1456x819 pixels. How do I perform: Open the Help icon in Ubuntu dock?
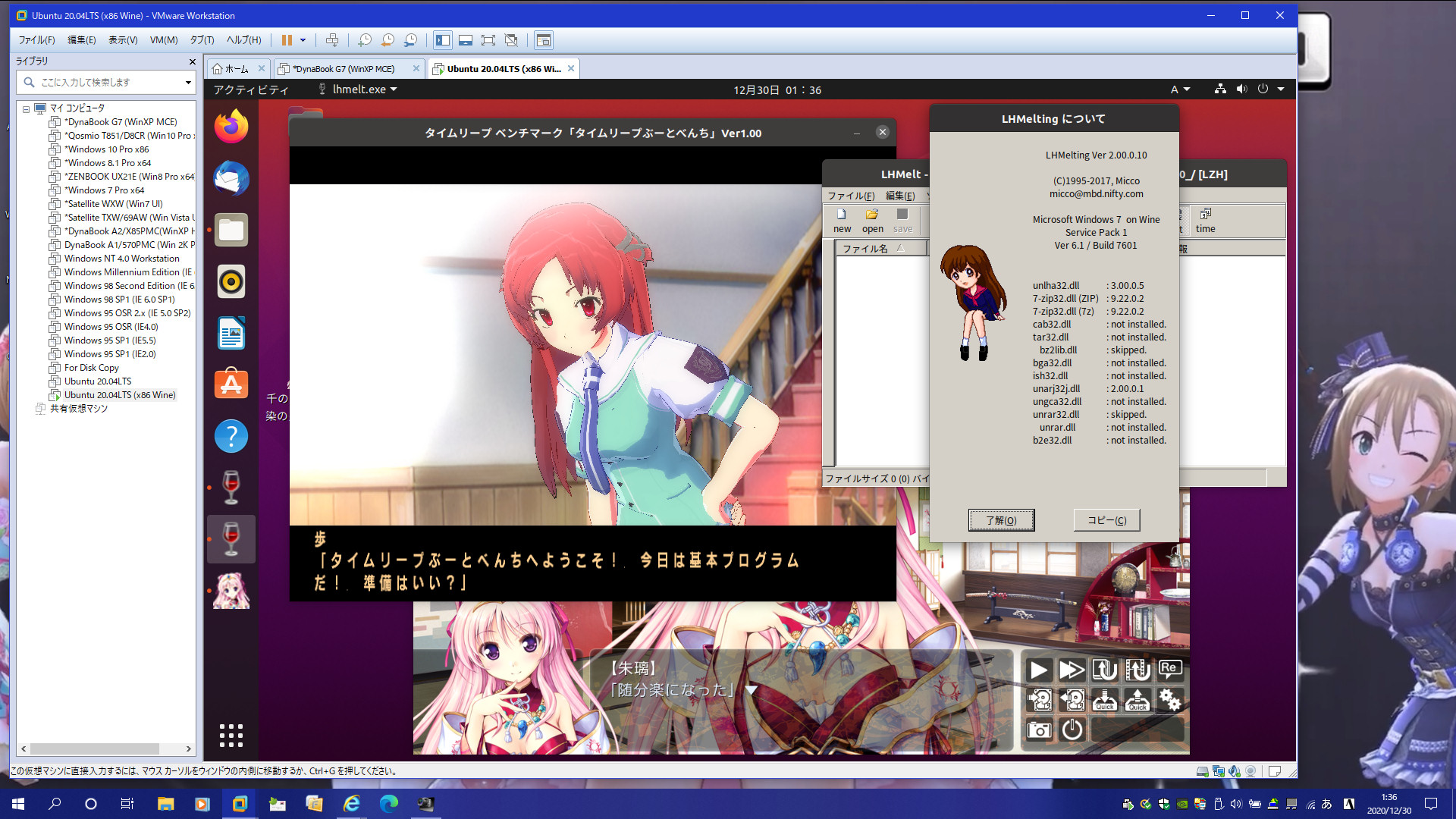coord(231,436)
